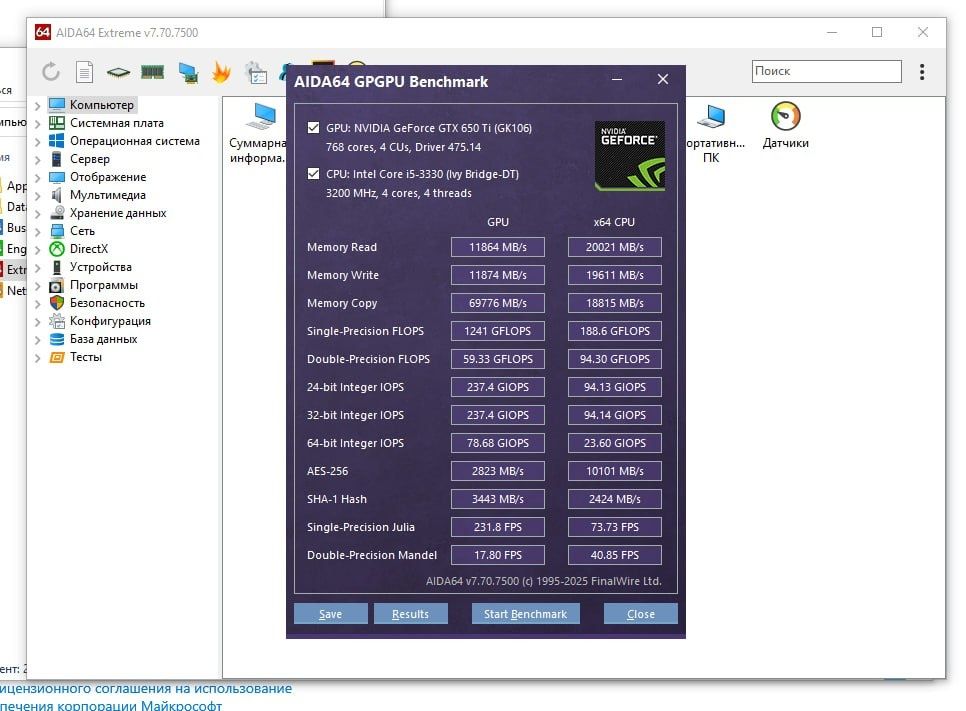Select the Отображение label in the tree
This screenshot has height=711, width=966.
[x=108, y=177]
